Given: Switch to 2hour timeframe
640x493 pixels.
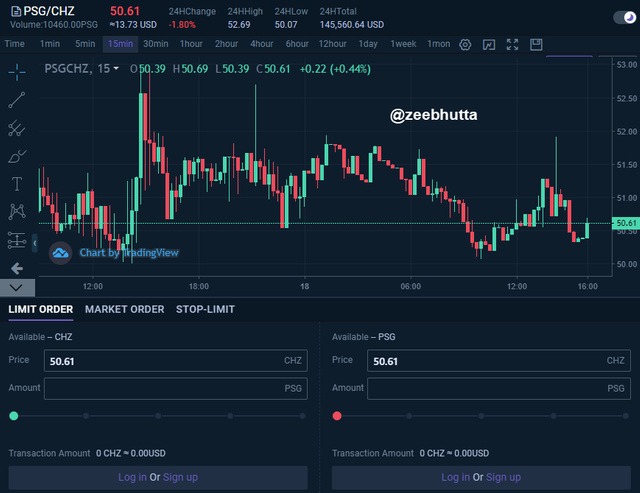Looking at the screenshot, I should 227,44.
